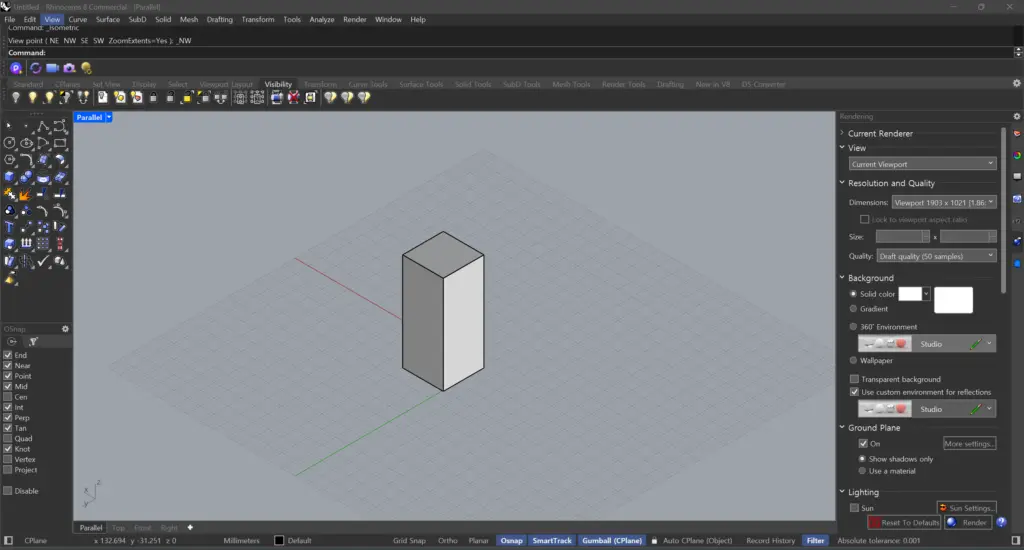Select the Boolean union spheres tool
Viewport: 1024px width, 550px height.
click(26, 177)
